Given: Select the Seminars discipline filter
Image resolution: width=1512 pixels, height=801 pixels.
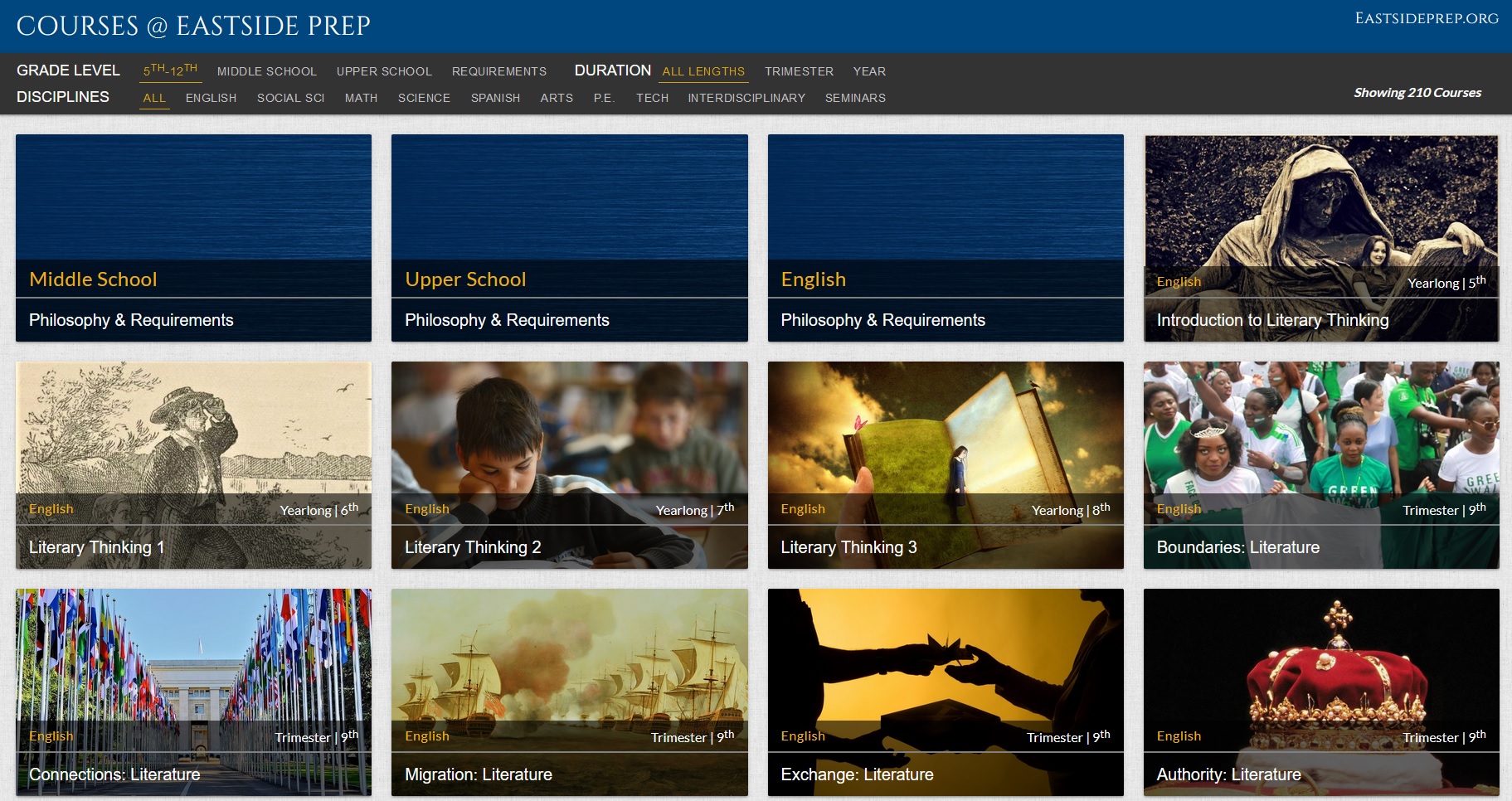Looking at the screenshot, I should pos(855,98).
